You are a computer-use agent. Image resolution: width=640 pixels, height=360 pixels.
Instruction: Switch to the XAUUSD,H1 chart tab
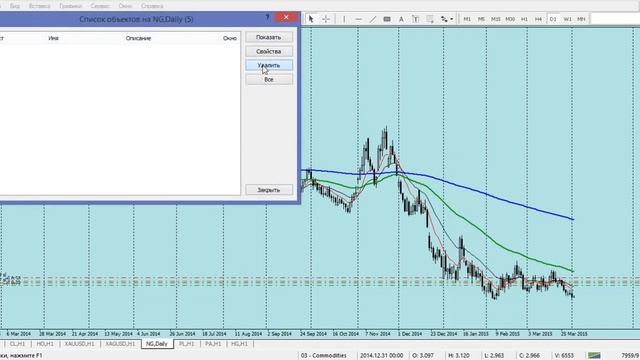(80, 344)
